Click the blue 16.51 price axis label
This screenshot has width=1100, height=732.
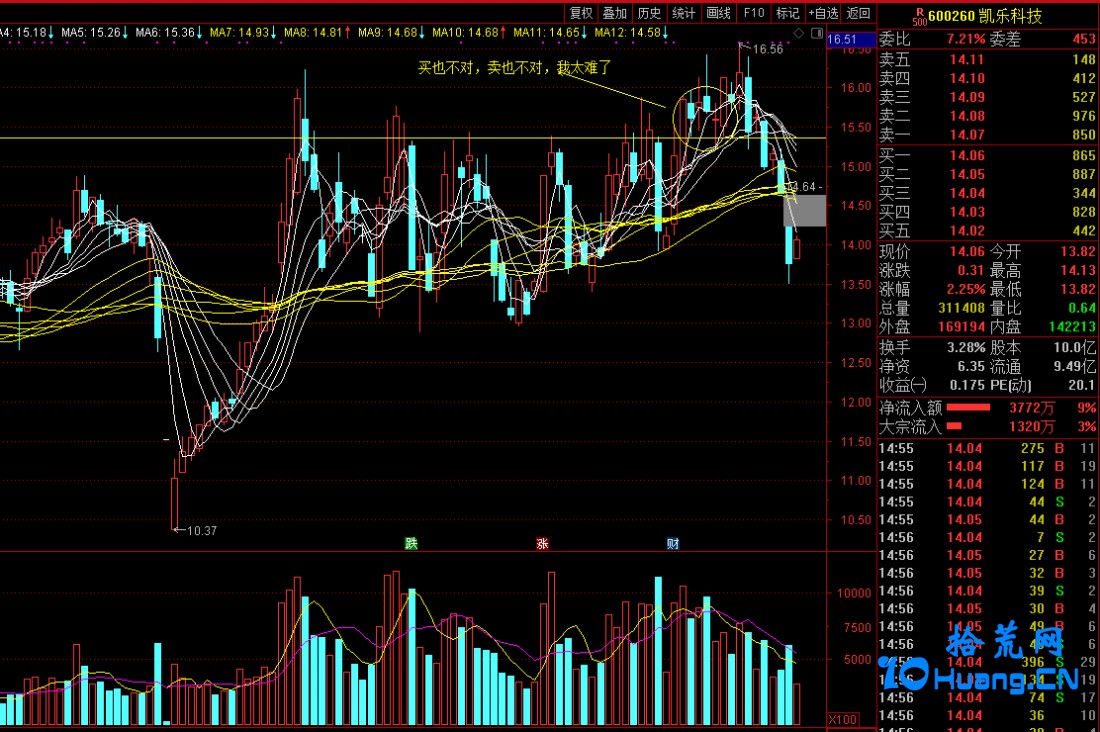pos(851,39)
